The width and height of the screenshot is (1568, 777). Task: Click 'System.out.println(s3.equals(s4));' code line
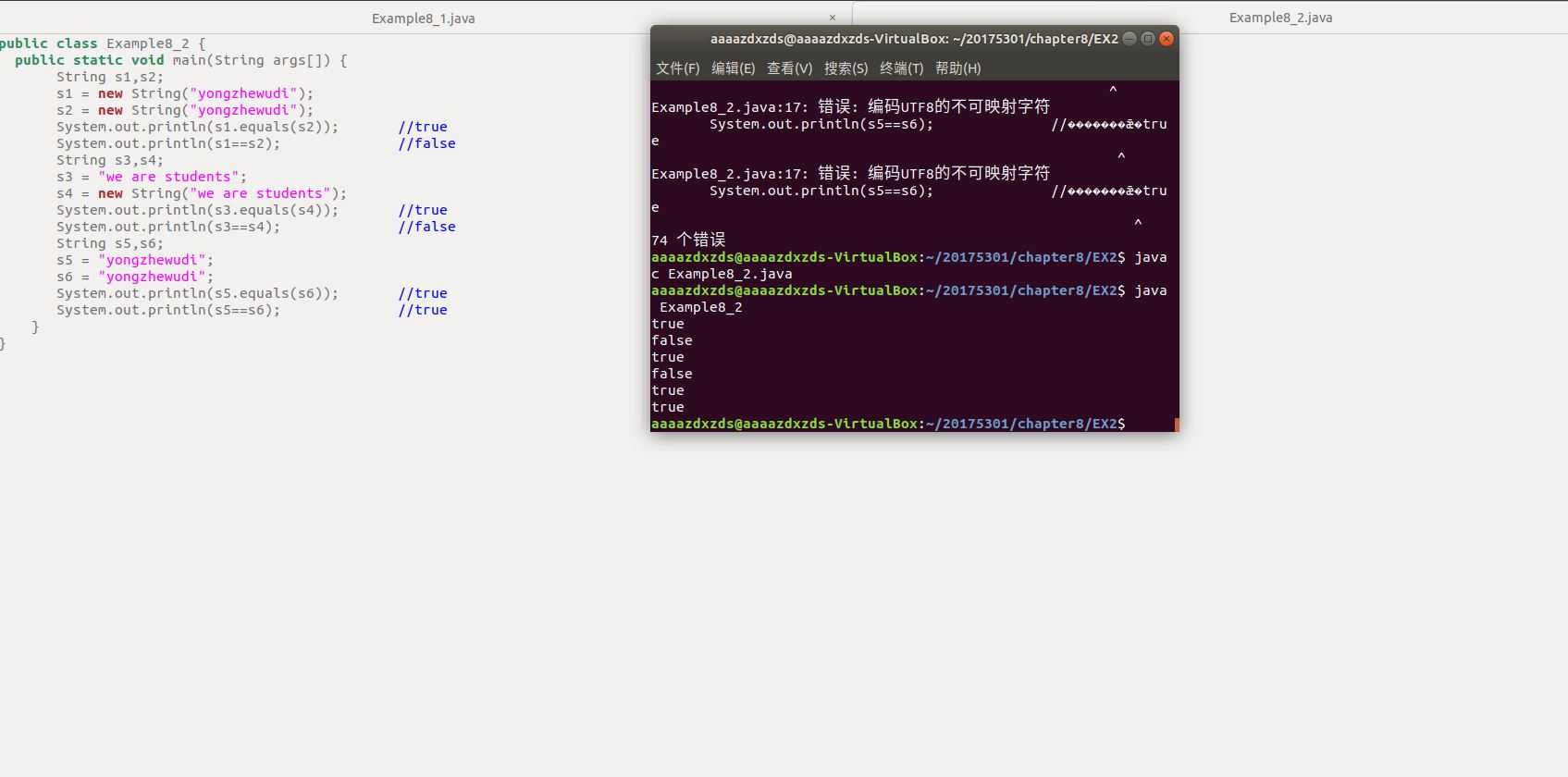(197, 210)
